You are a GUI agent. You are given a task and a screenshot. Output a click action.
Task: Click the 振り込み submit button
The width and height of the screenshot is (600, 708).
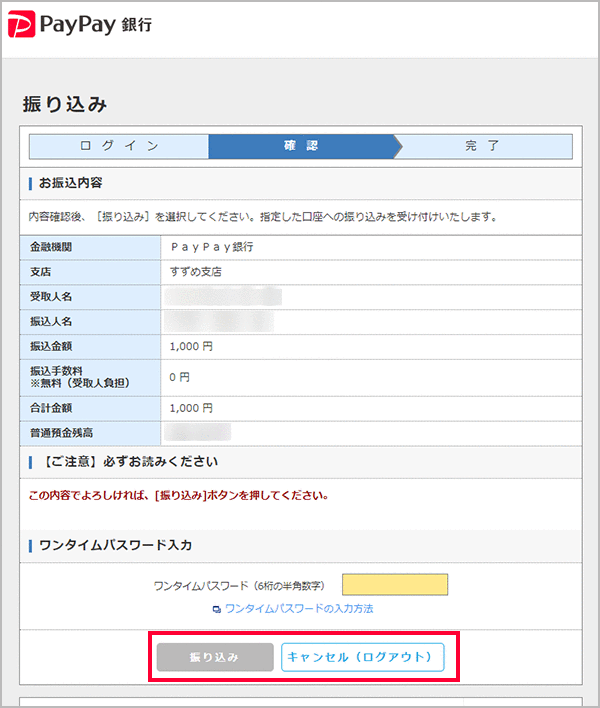click(215, 657)
